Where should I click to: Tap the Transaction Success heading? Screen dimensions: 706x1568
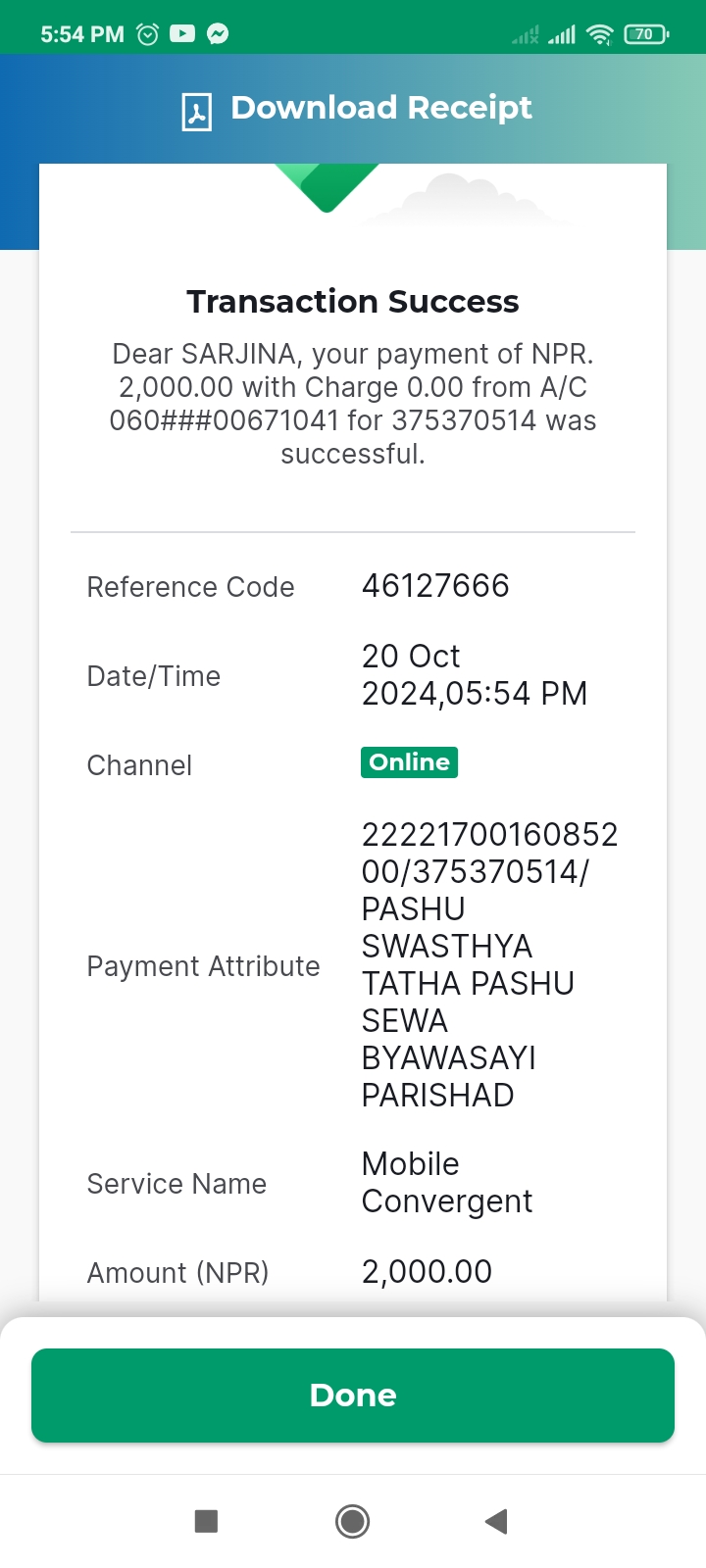353,302
